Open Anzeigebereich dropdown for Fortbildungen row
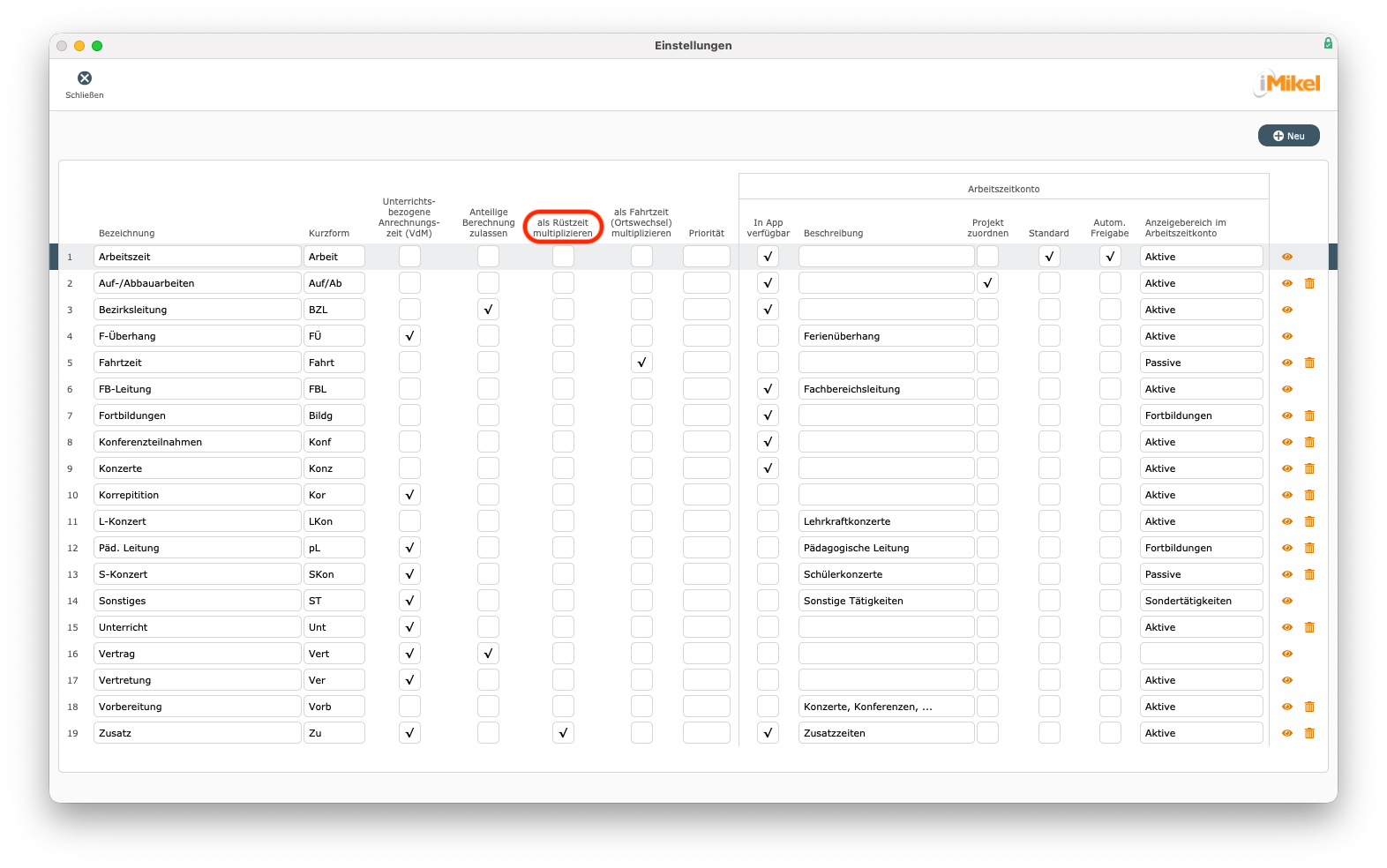The image size is (1387, 868). tap(1202, 415)
